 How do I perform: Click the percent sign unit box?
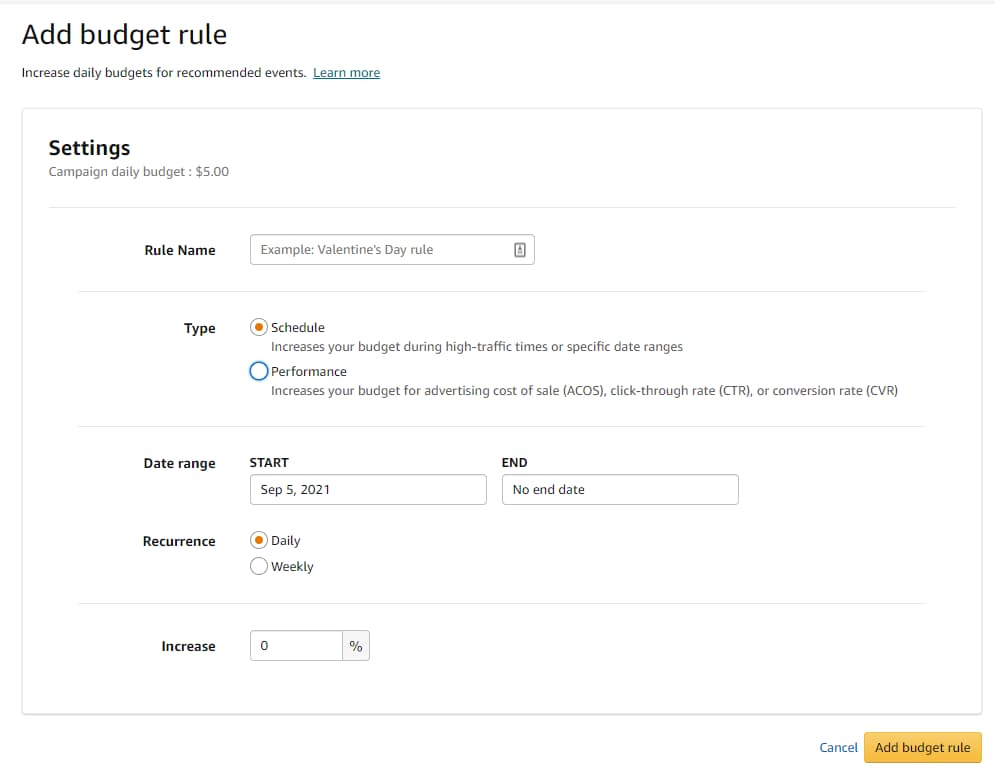(356, 646)
